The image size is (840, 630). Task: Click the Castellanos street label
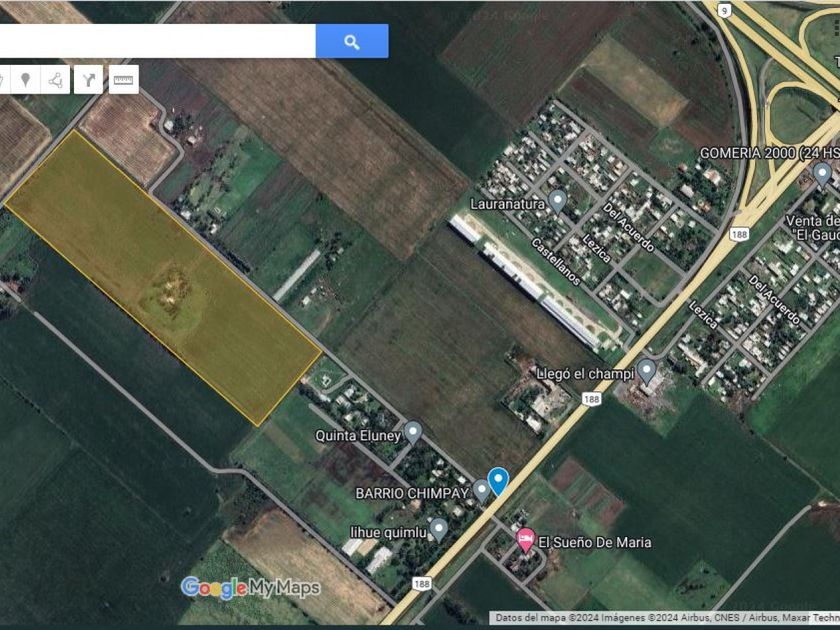tap(556, 261)
